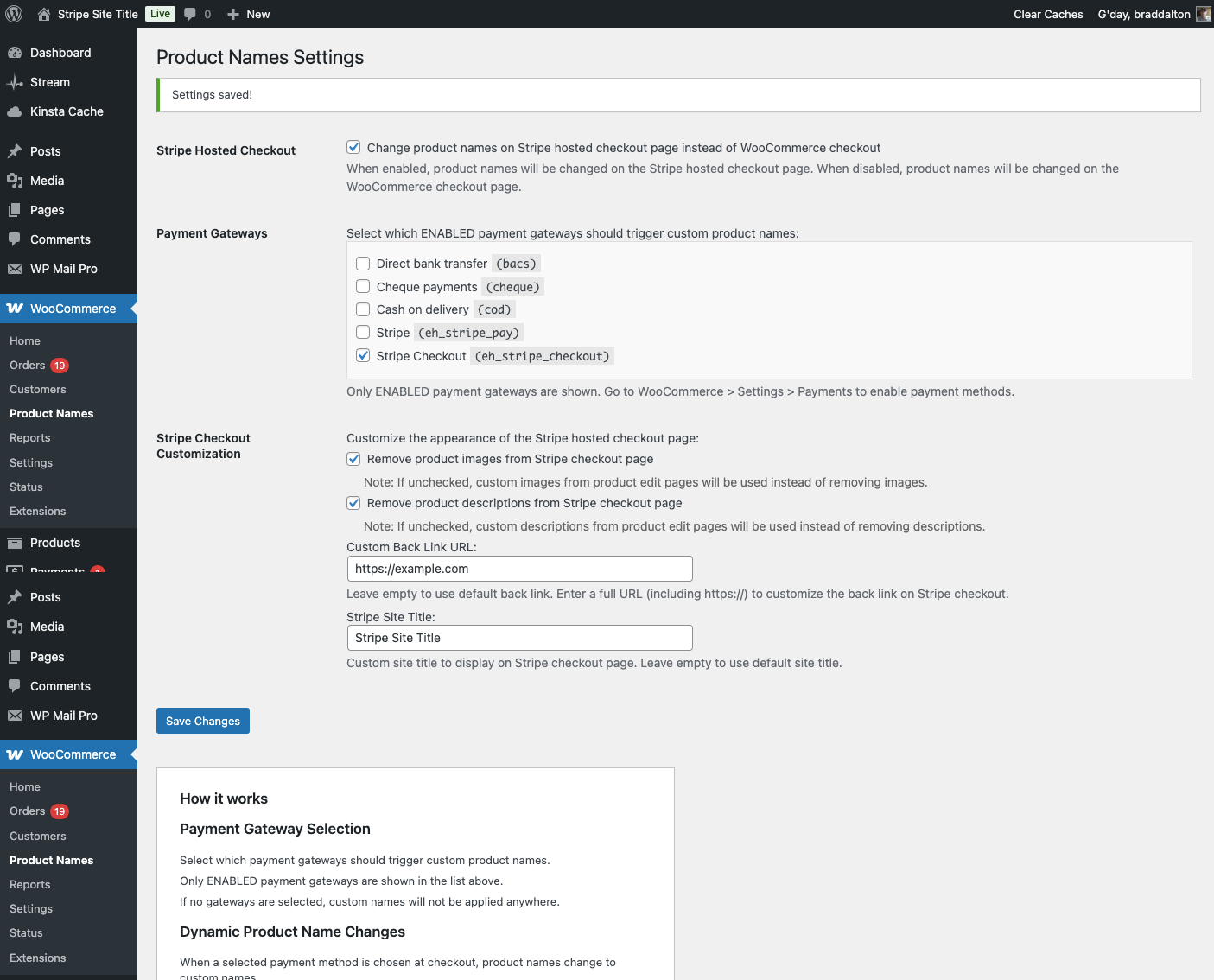The height and width of the screenshot is (980, 1214).
Task: Check the Cash on delivery gateway box
Action: pyautogui.click(x=363, y=309)
